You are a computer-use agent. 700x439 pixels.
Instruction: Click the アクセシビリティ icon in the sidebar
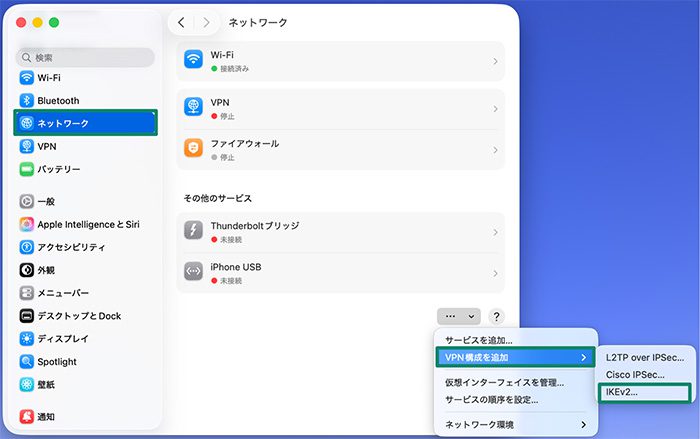coord(27,247)
